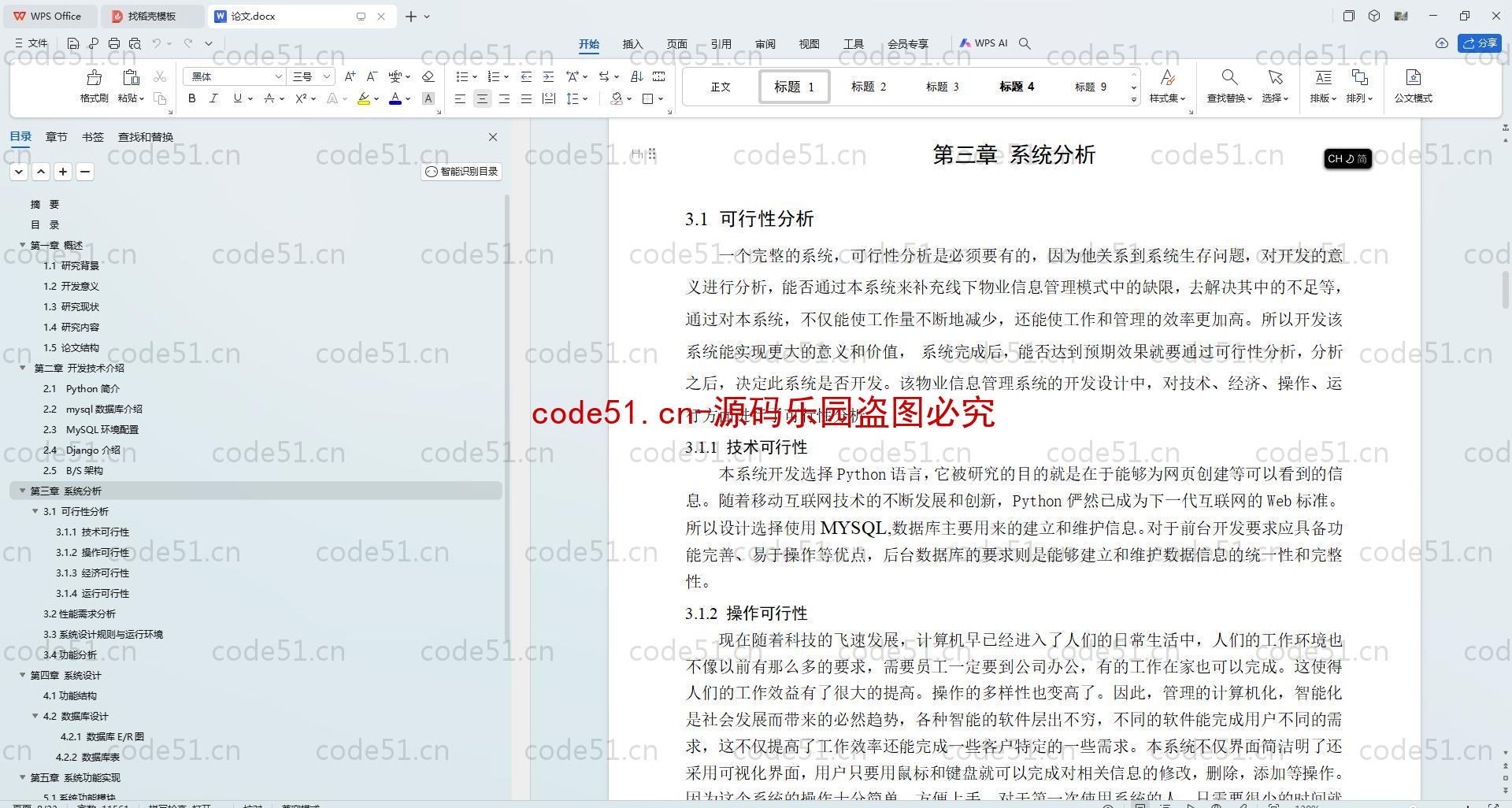
Task: Apply the 正文 style
Action: pyautogui.click(x=721, y=87)
